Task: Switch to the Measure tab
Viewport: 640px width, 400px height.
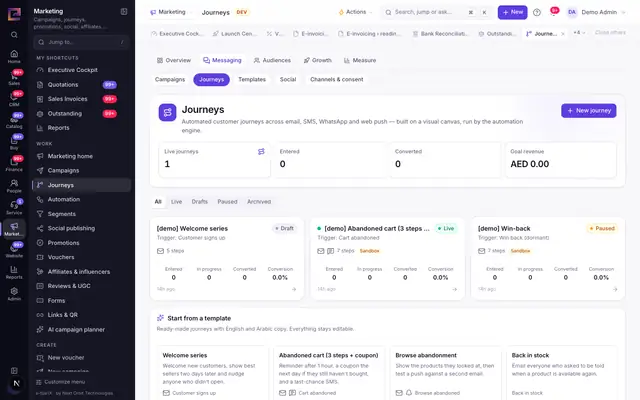Action: pyautogui.click(x=360, y=60)
